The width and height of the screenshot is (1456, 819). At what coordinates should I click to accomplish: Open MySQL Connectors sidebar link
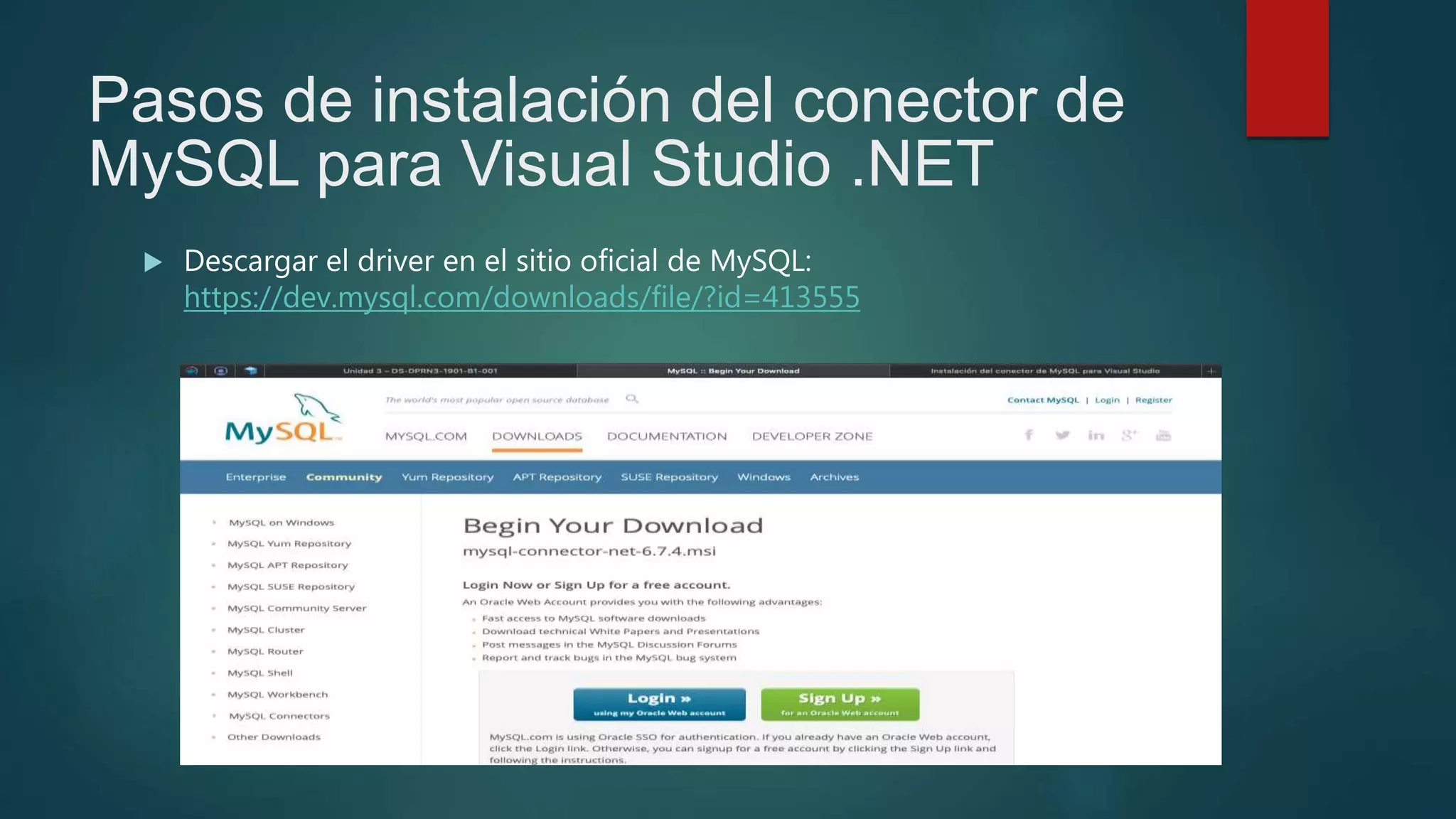pyautogui.click(x=279, y=716)
